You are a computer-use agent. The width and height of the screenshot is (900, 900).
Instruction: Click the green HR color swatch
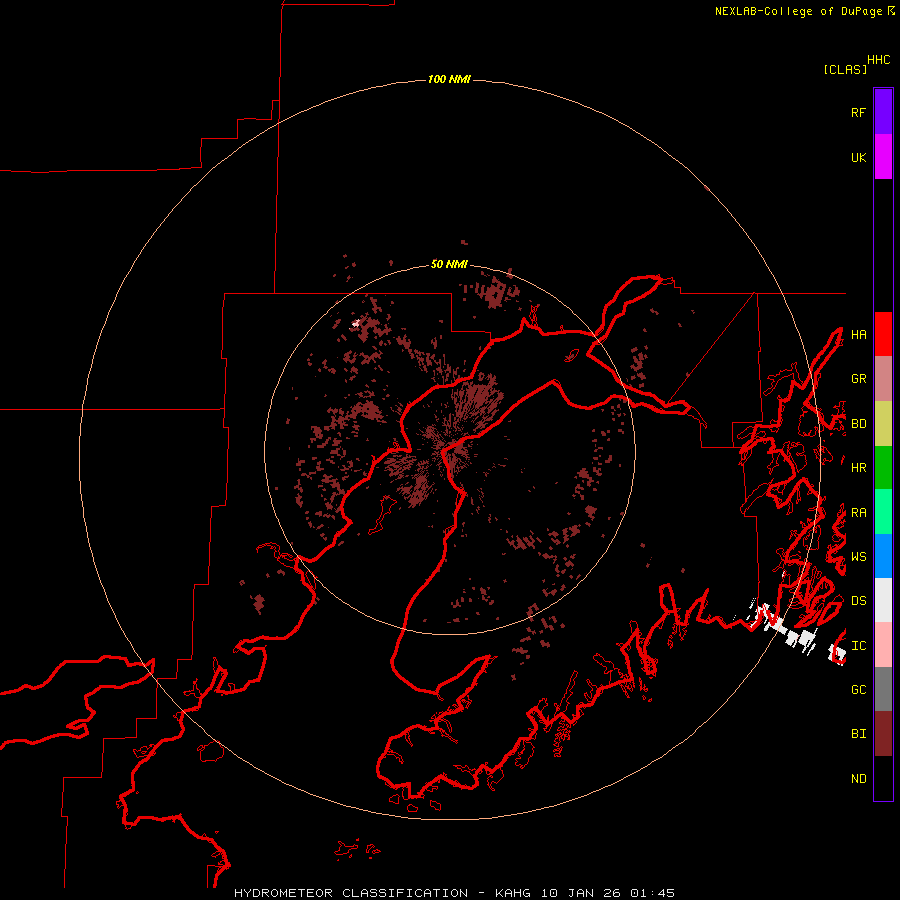click(x=883, y=468)
